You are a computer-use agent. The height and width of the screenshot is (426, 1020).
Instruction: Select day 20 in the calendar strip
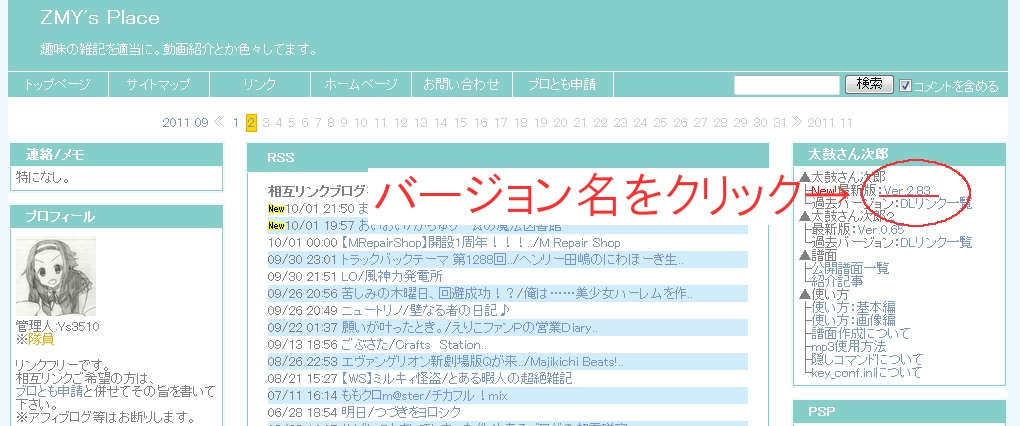point(560,122)
